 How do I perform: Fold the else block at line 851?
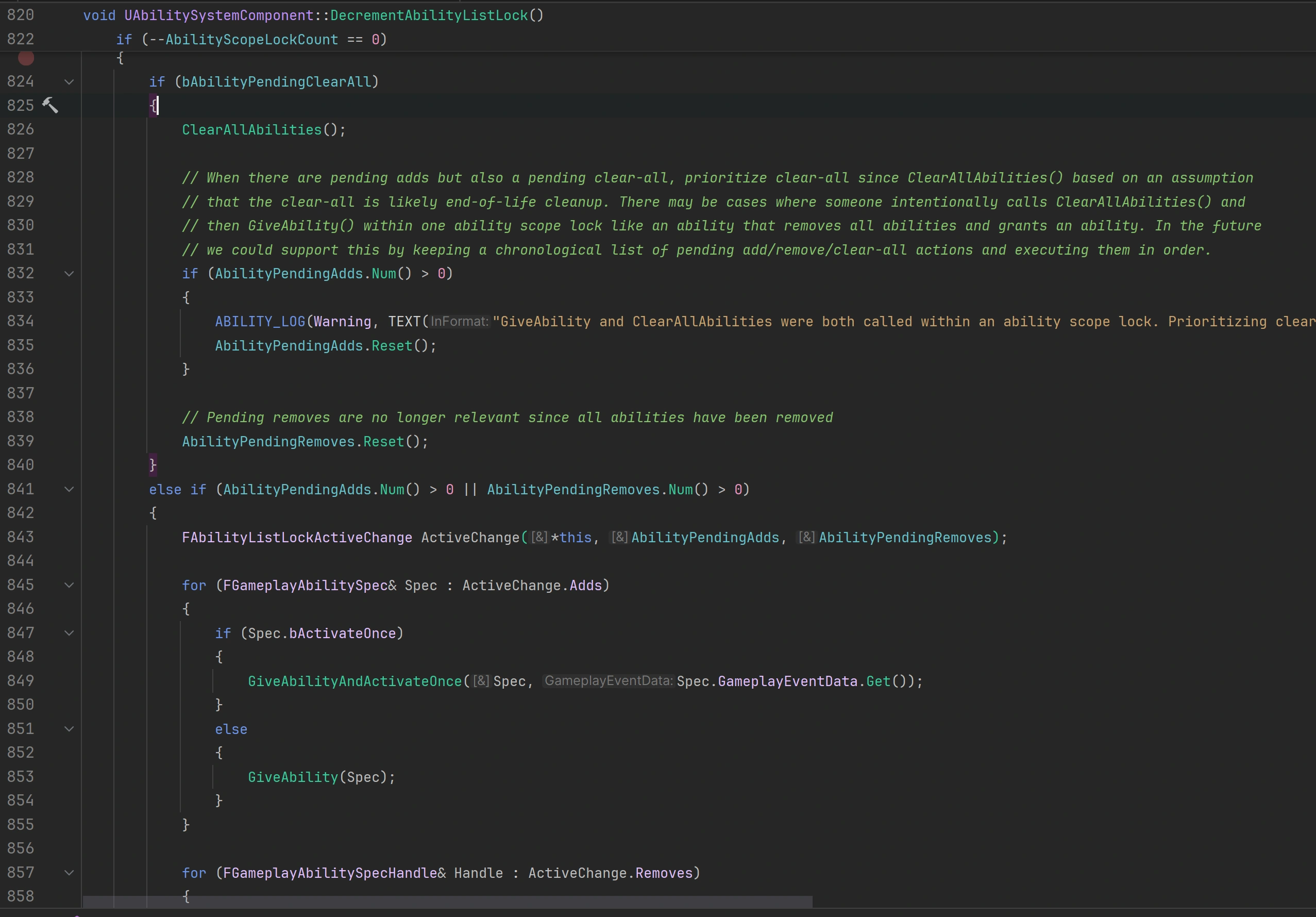pos(69,729)
